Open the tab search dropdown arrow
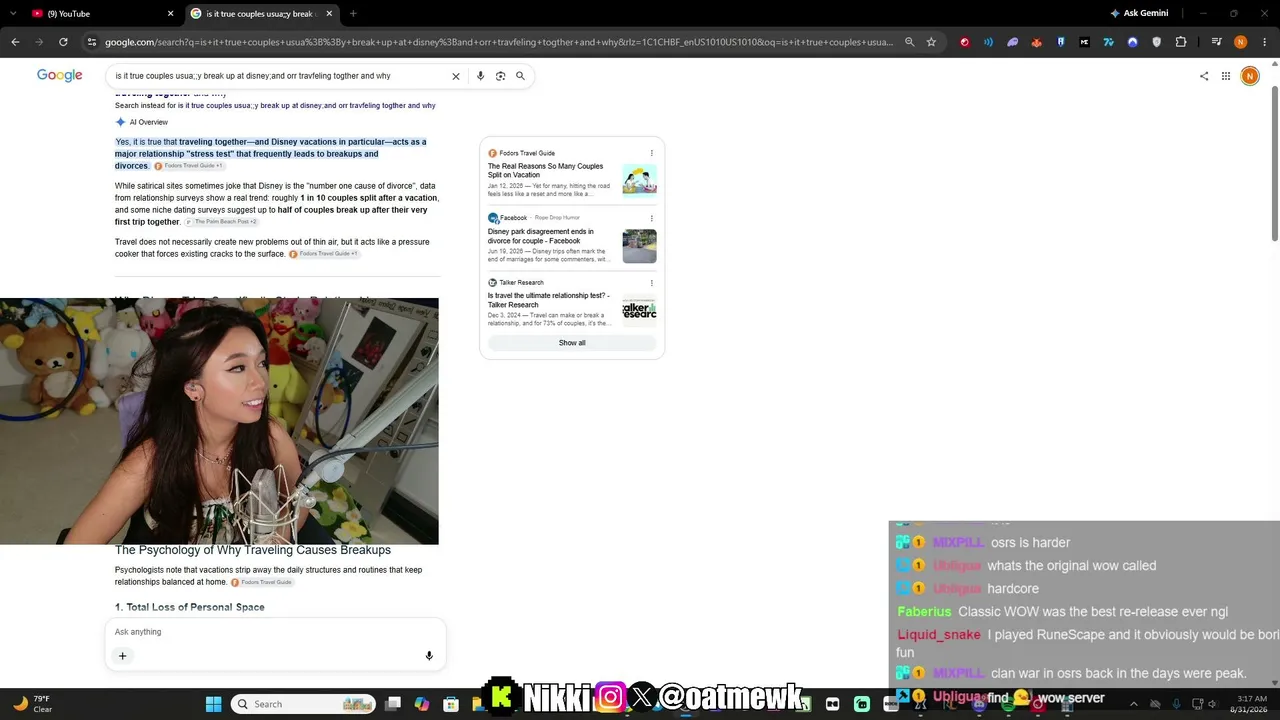The image size is (1280, 720). 14,13
